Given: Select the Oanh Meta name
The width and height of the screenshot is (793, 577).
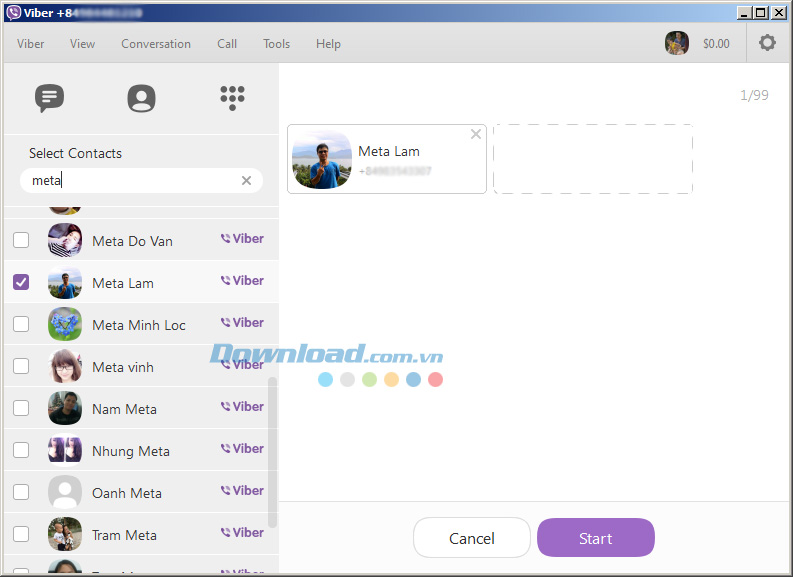Looking at the screenshot, I should (127, 493).
